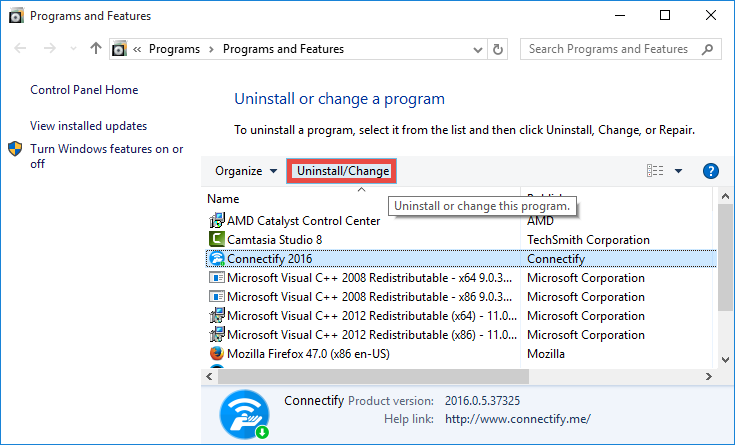
Task: Click horizontal scrollbar right arrow
Action: click(x=709, y=376)
